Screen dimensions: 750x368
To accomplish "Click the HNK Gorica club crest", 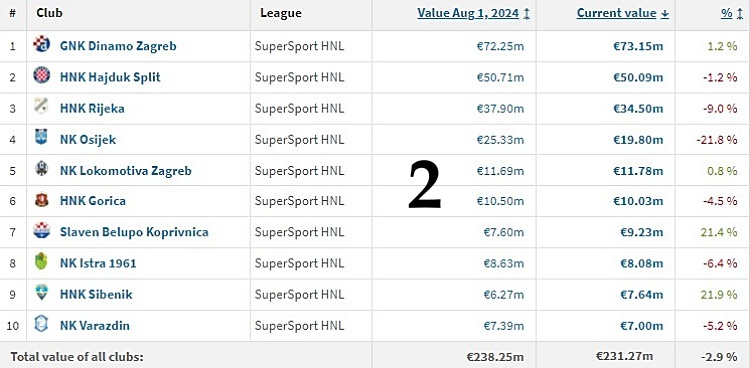I will [x=42, y=200].
